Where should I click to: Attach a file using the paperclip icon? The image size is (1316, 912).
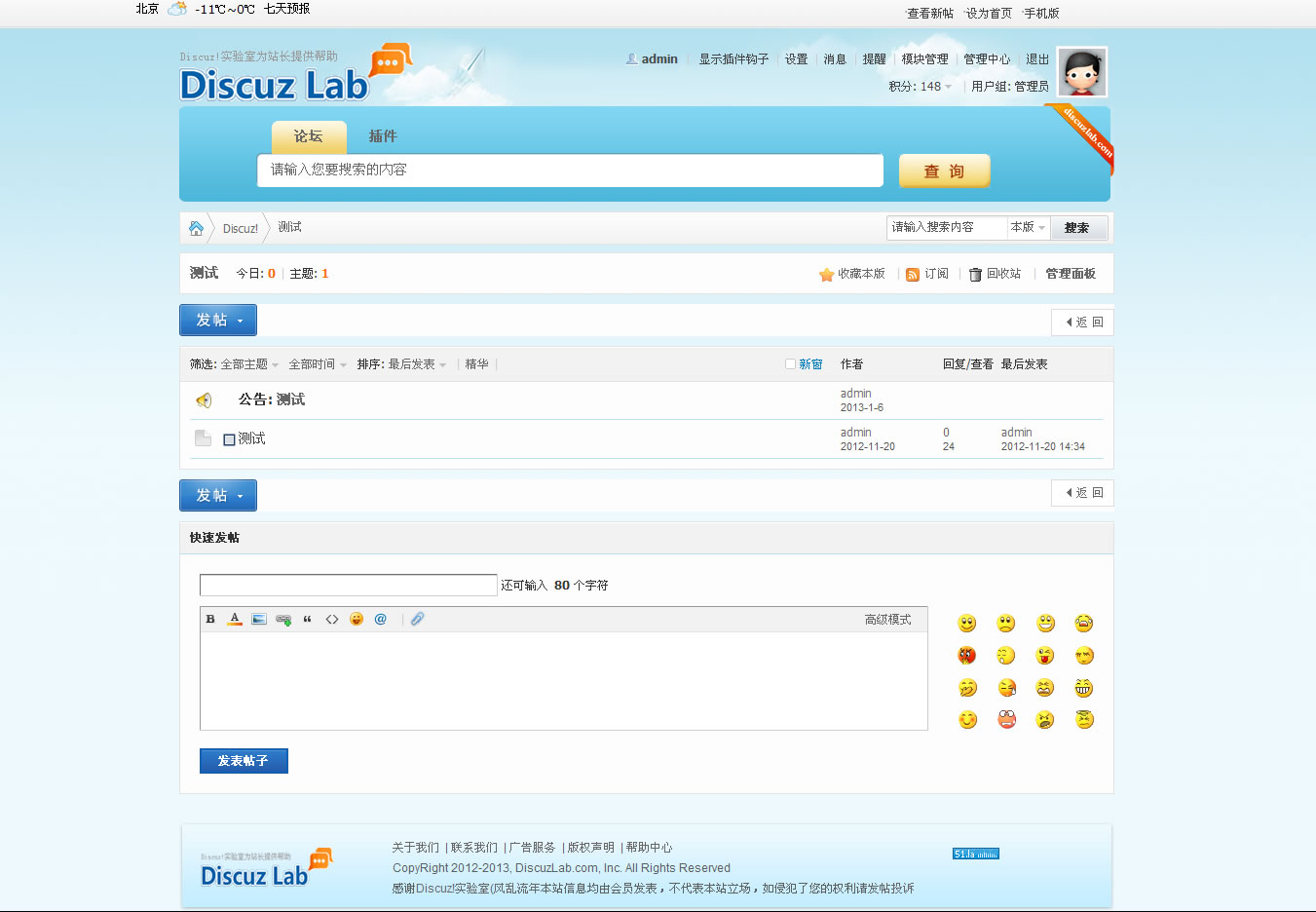(x=417, y=619)
